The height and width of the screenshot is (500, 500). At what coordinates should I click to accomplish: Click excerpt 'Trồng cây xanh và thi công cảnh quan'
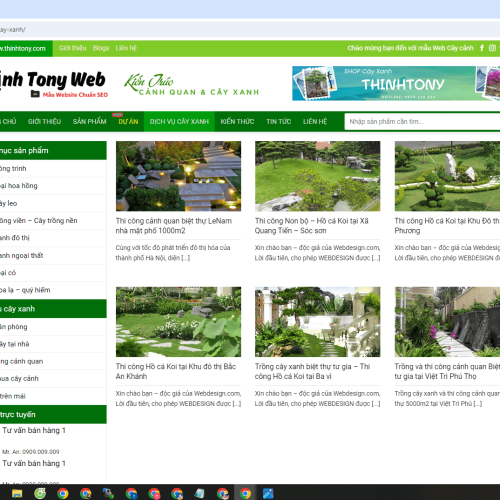pyautogui.click(x=447, y=398)
